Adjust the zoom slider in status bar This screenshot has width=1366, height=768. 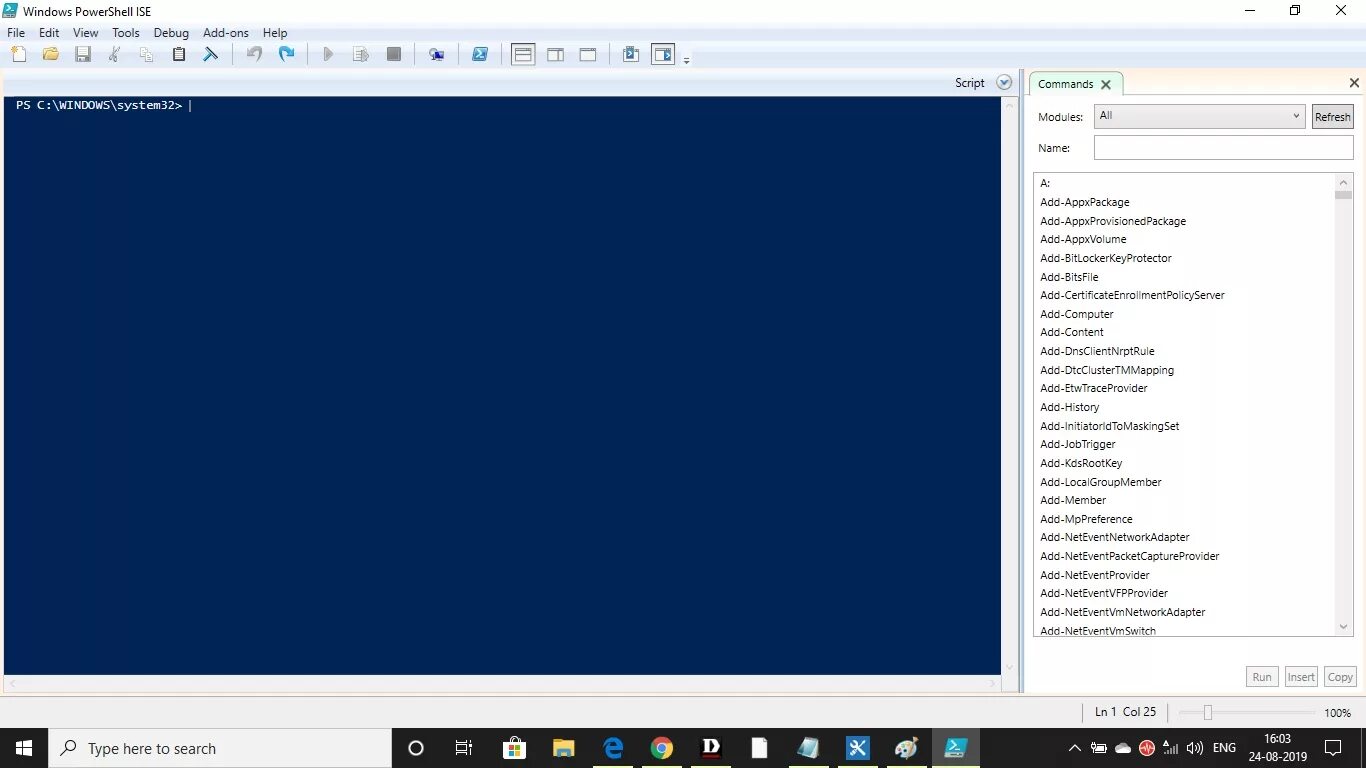1208,713
